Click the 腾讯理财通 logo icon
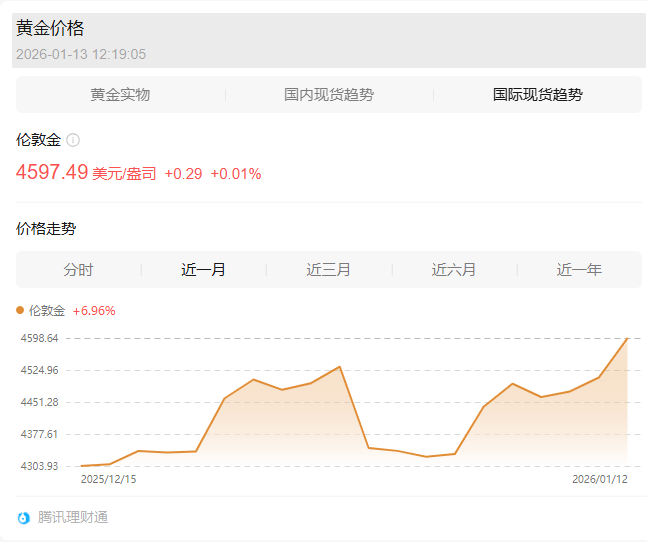The image size is (647, 542). [x=24, y=518]
